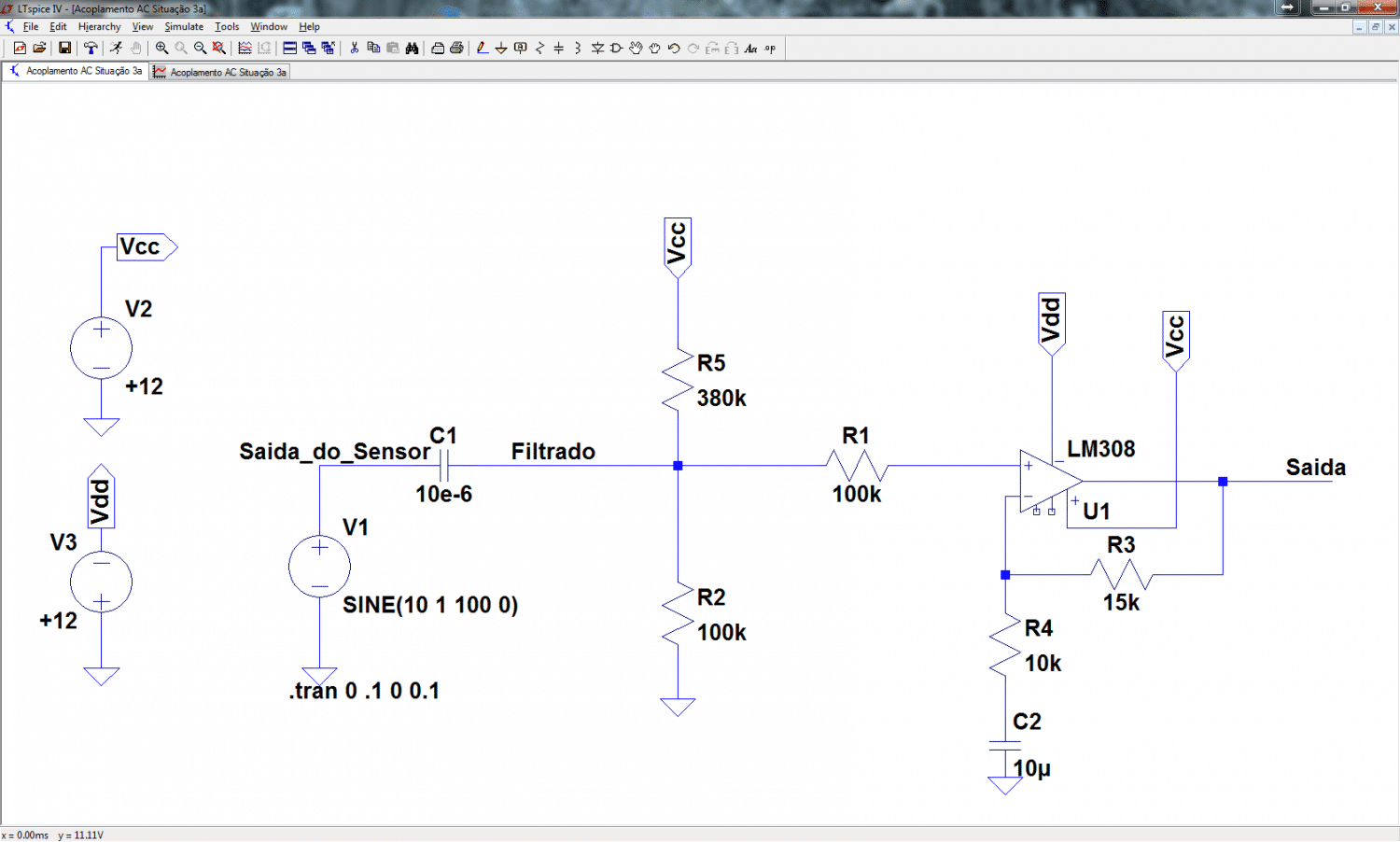Pick the Capacitor component tool
The image size is (1400, 842).
pos(558,48)
